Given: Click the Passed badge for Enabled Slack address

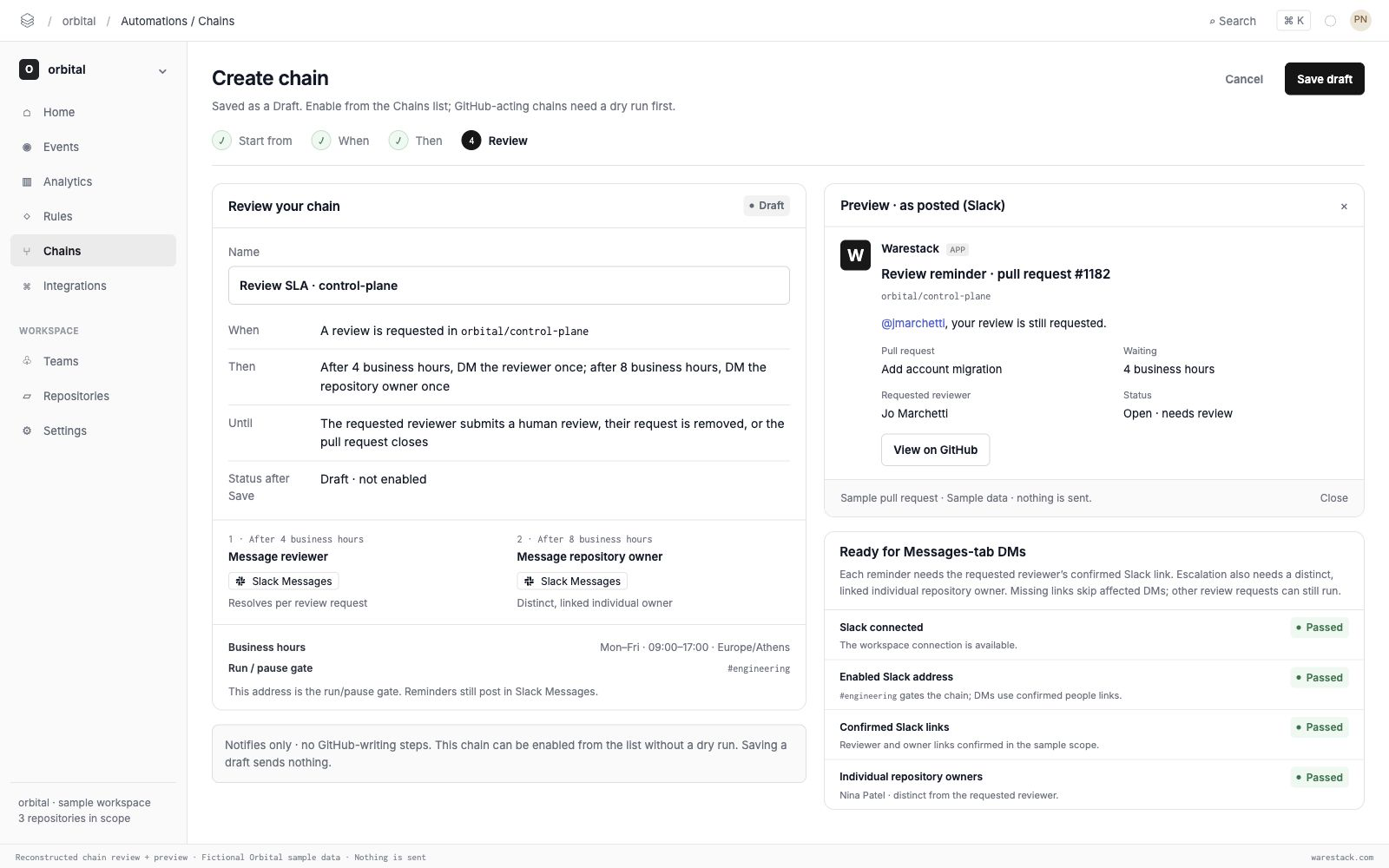Looking at the screenshot, I should pyautogui.click(x=1320, y=678).
